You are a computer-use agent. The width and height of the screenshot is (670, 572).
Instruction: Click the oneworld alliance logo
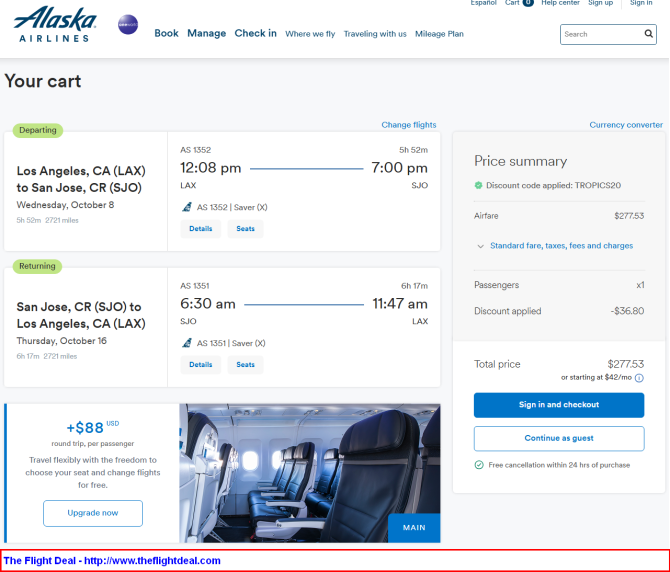[x=128, y=25]
